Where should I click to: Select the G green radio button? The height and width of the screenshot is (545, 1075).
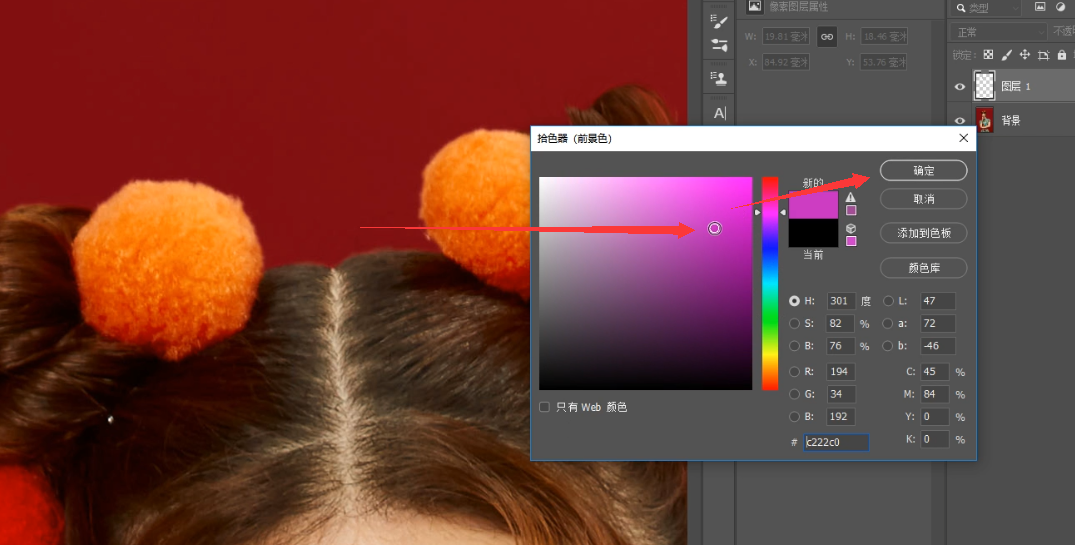click(794, 394)
